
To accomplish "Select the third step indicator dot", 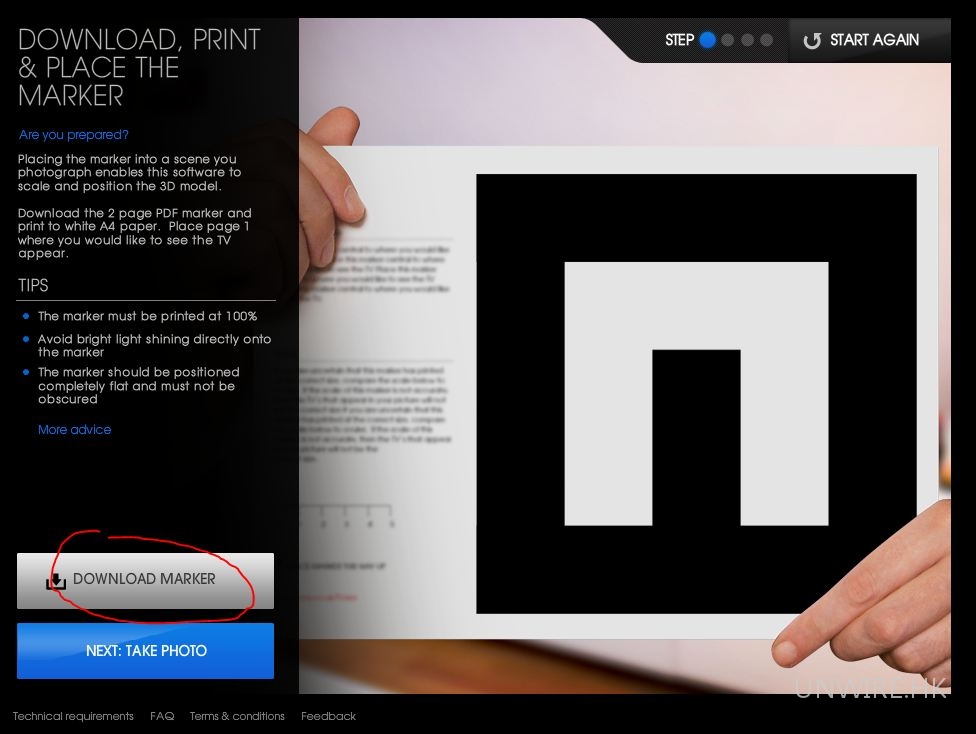I will click(x=747, y=40).
